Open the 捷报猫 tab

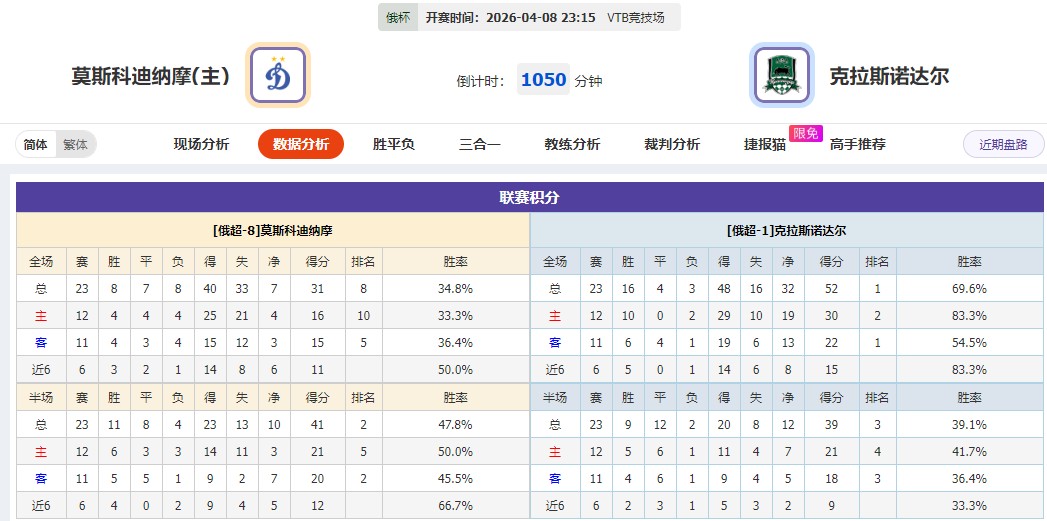765,144
